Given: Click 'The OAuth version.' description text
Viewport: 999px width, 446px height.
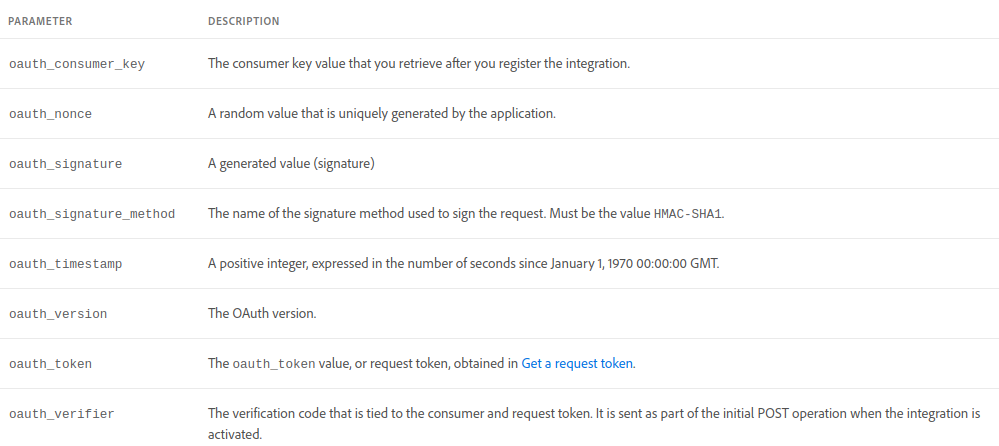Looking at the screenshot, I should coord(262,314).
